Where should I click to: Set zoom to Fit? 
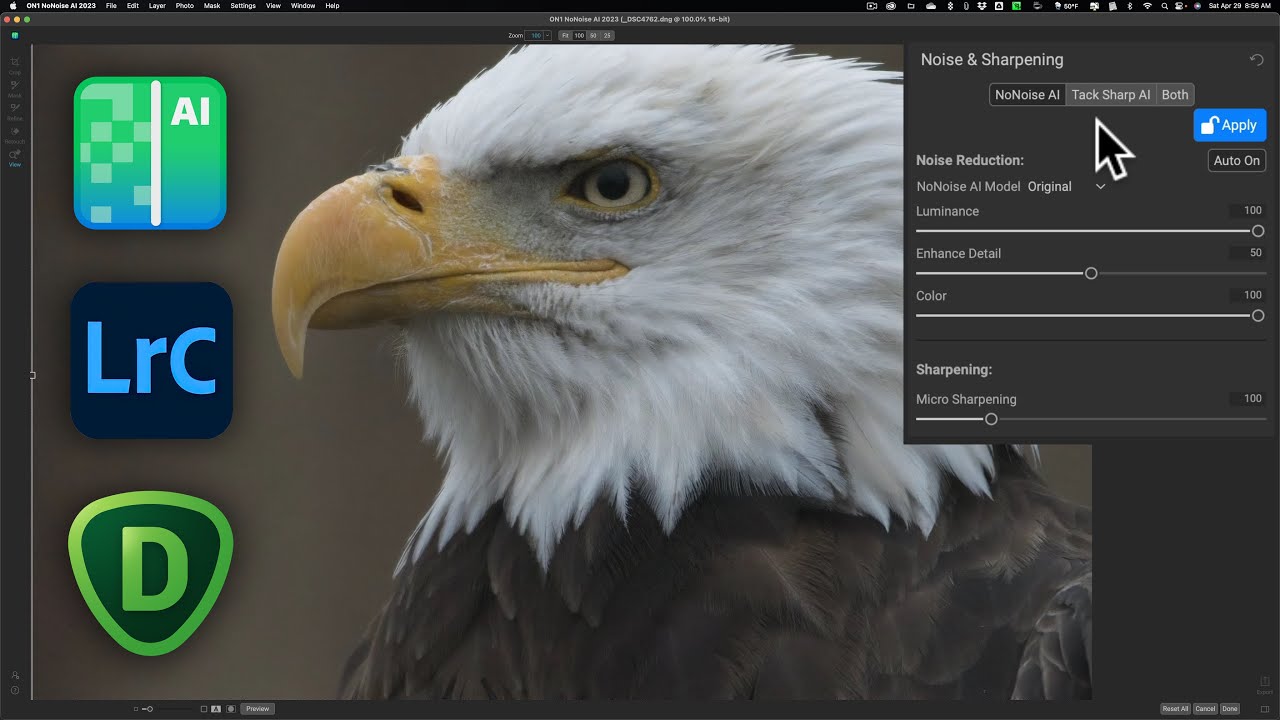pyautogui.click(x=565, y=35)
